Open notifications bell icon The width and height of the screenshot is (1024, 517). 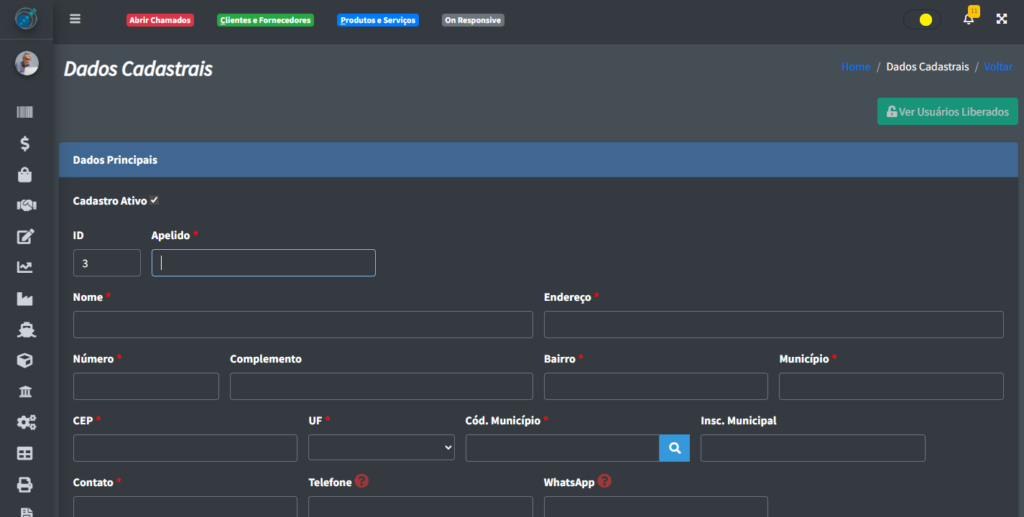point(968,19)
